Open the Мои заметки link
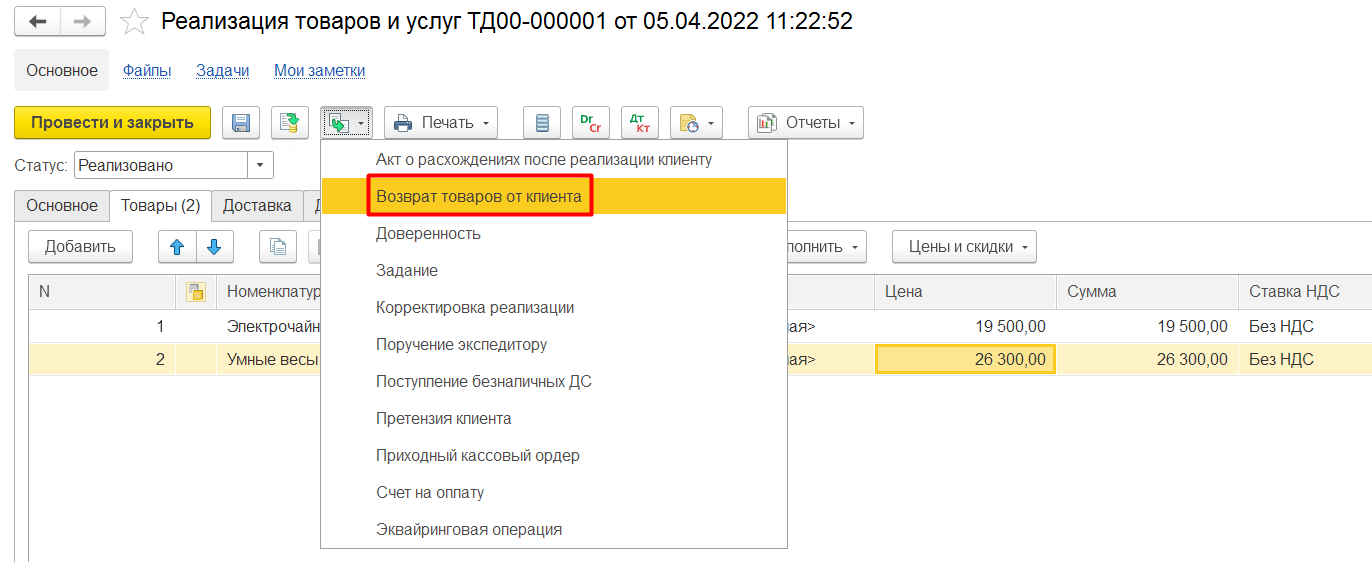 (320, 71)
